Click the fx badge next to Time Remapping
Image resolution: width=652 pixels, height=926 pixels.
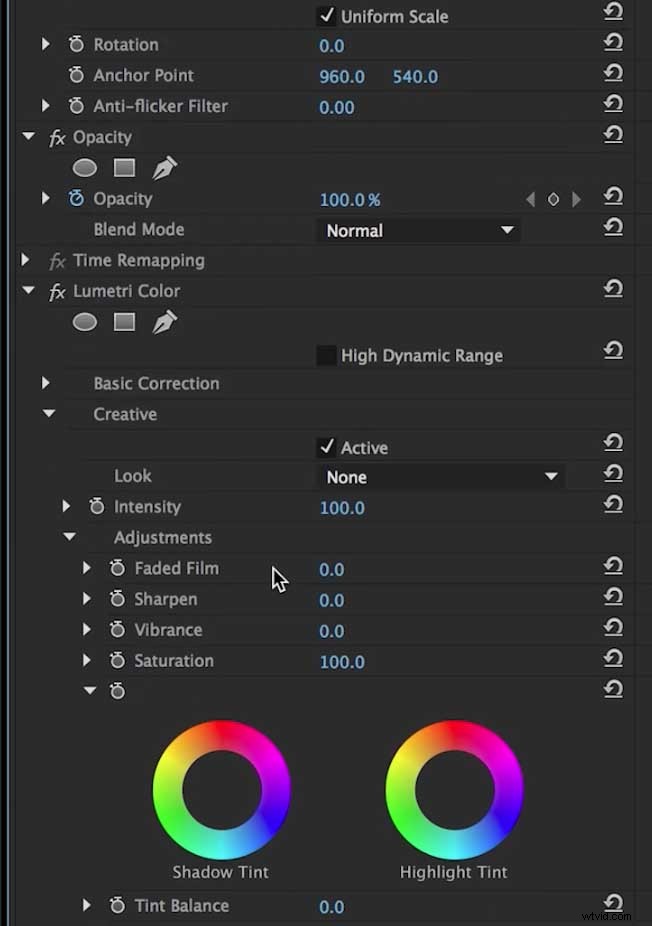pos(57,259)
